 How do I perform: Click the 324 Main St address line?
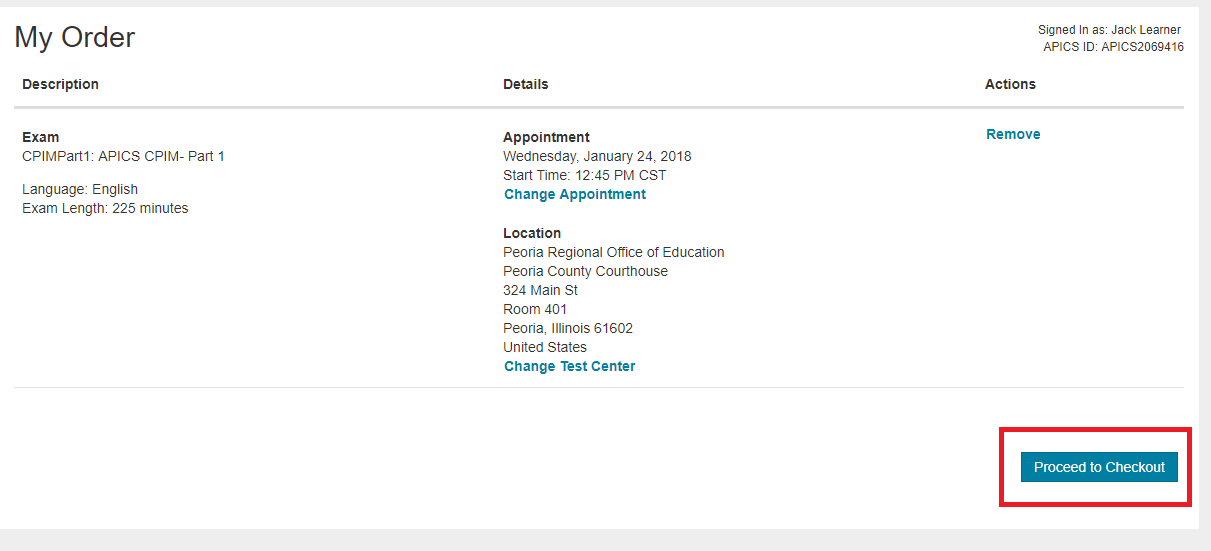point(540,290)
